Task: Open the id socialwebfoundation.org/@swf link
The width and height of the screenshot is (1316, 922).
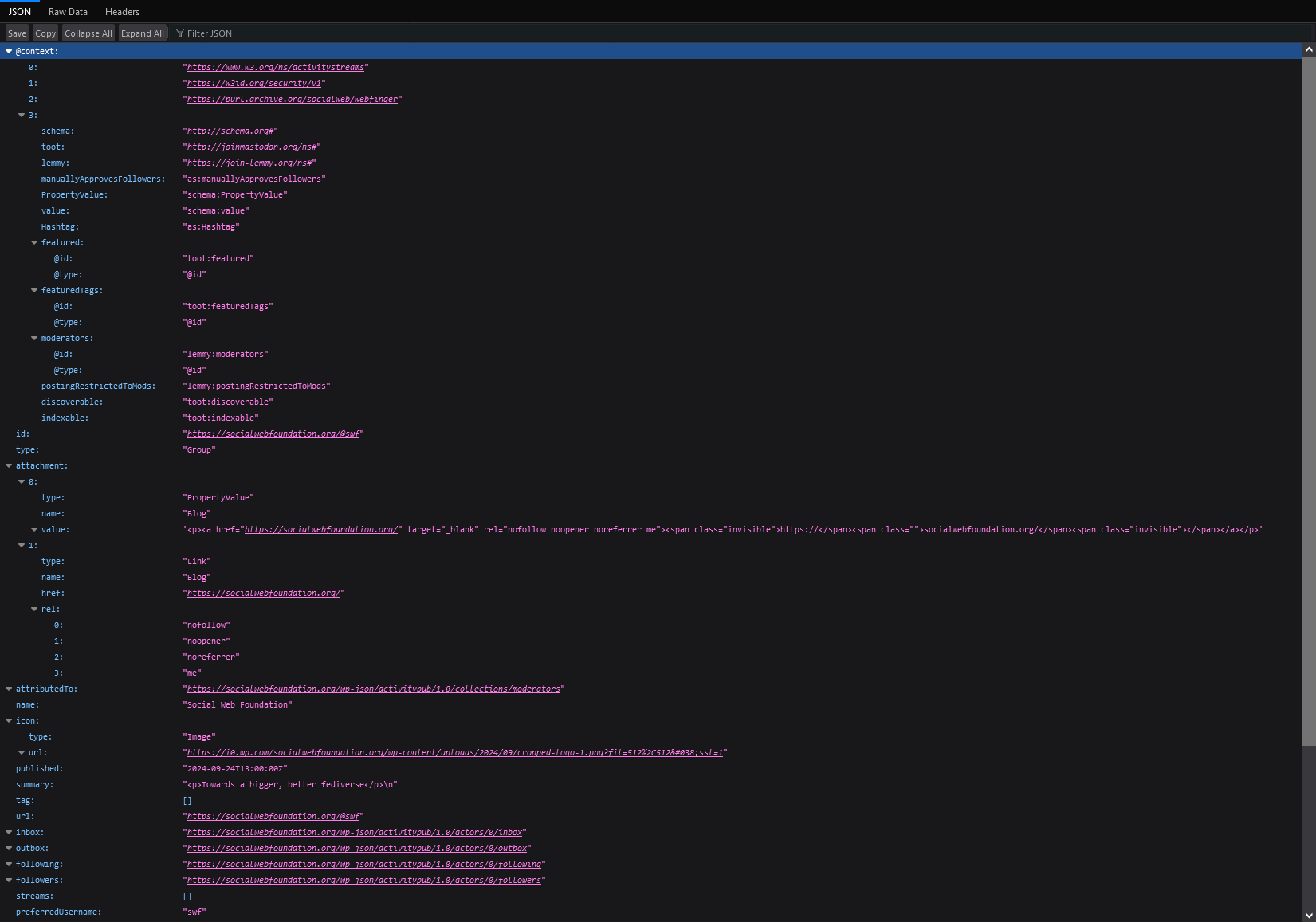Action: (273, 434)
